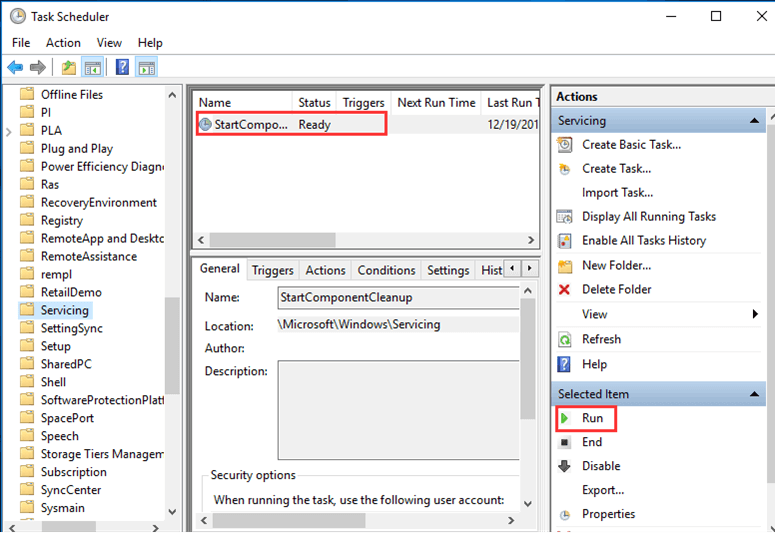Click the Forward arrow toolbar icon
Image resolution: width=775 pixels, height=533 pixels.
point(38,67)
